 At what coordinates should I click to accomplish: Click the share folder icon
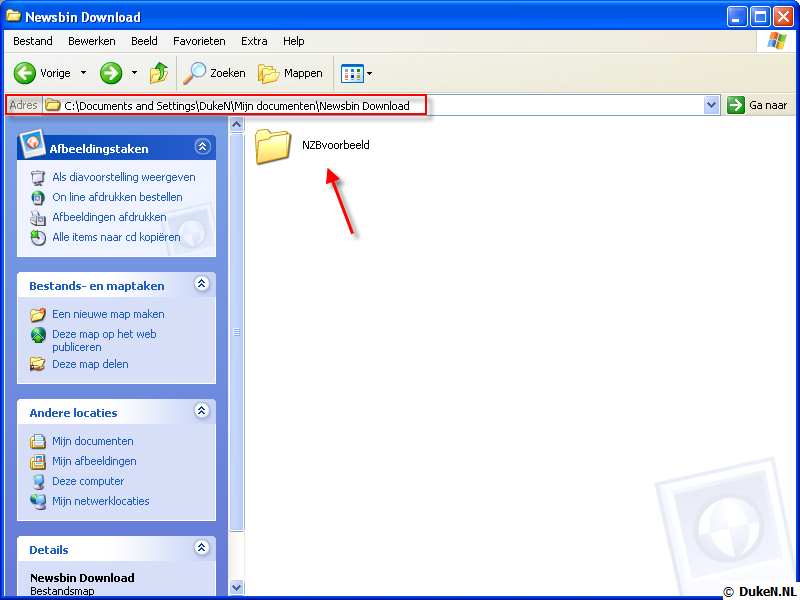point(38,364)
